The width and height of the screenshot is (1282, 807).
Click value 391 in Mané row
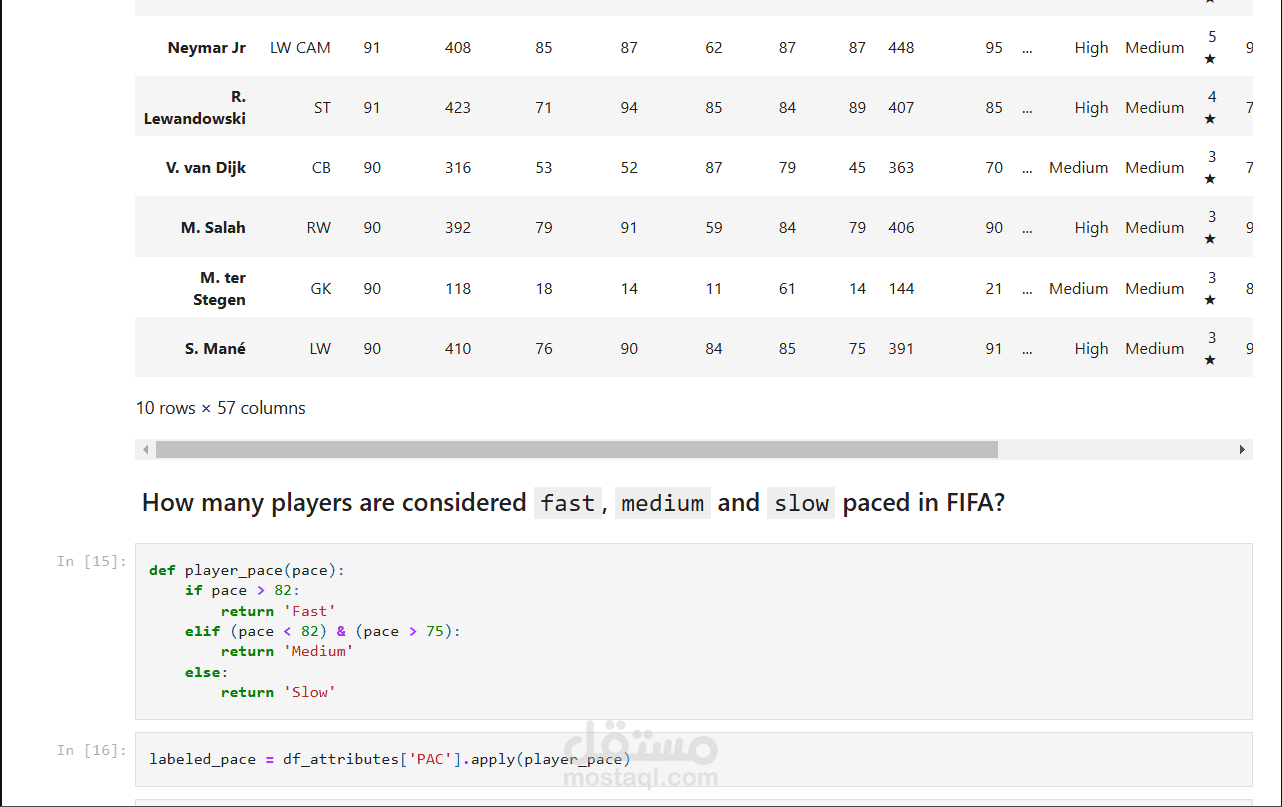(x=901, y=348)
